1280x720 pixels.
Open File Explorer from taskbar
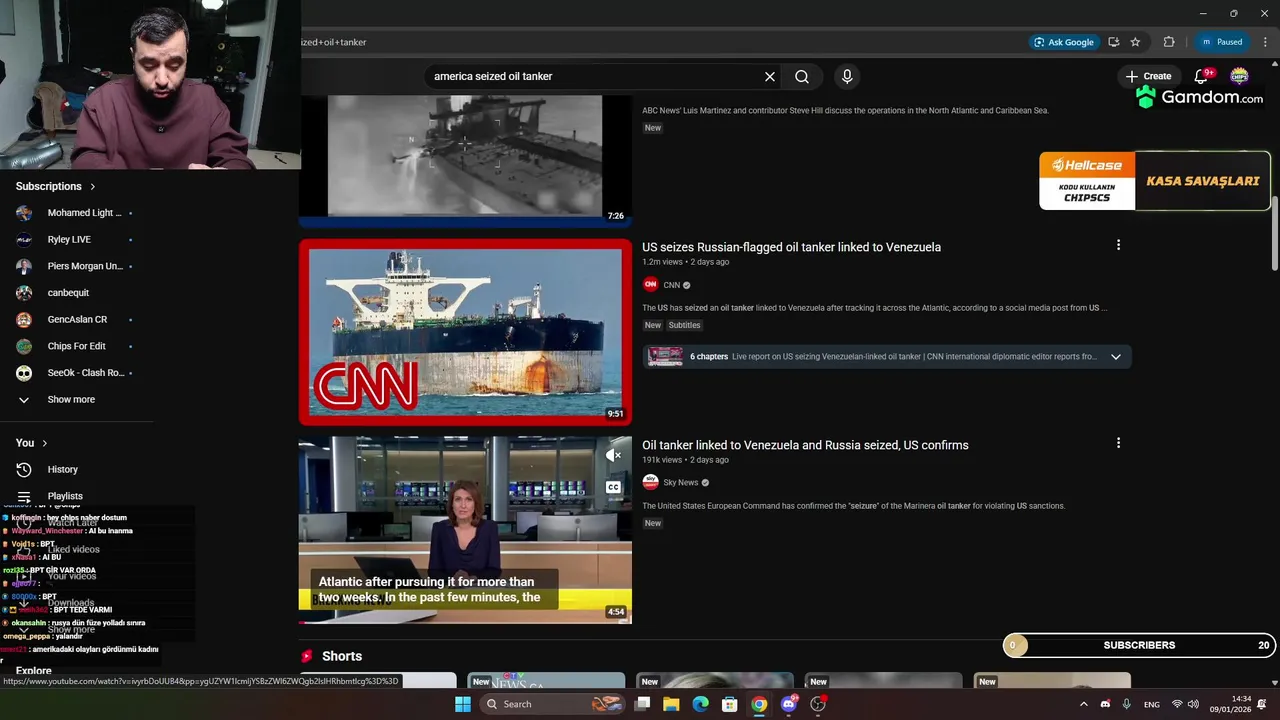click(x=671, y=704)
